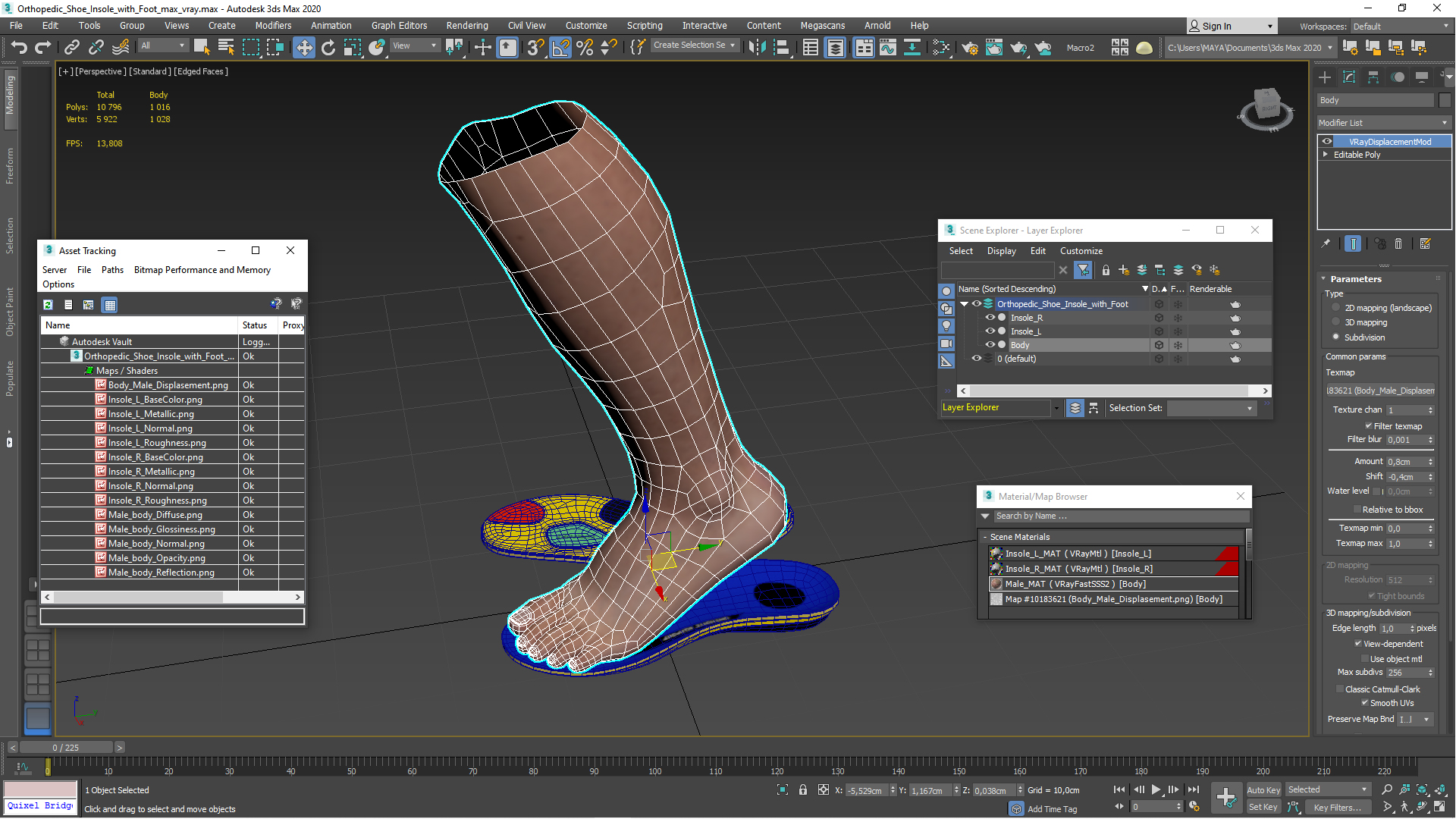Undo the last action in the main toolbar
This screenshot has width=1456, height=819.
point(18,47)
